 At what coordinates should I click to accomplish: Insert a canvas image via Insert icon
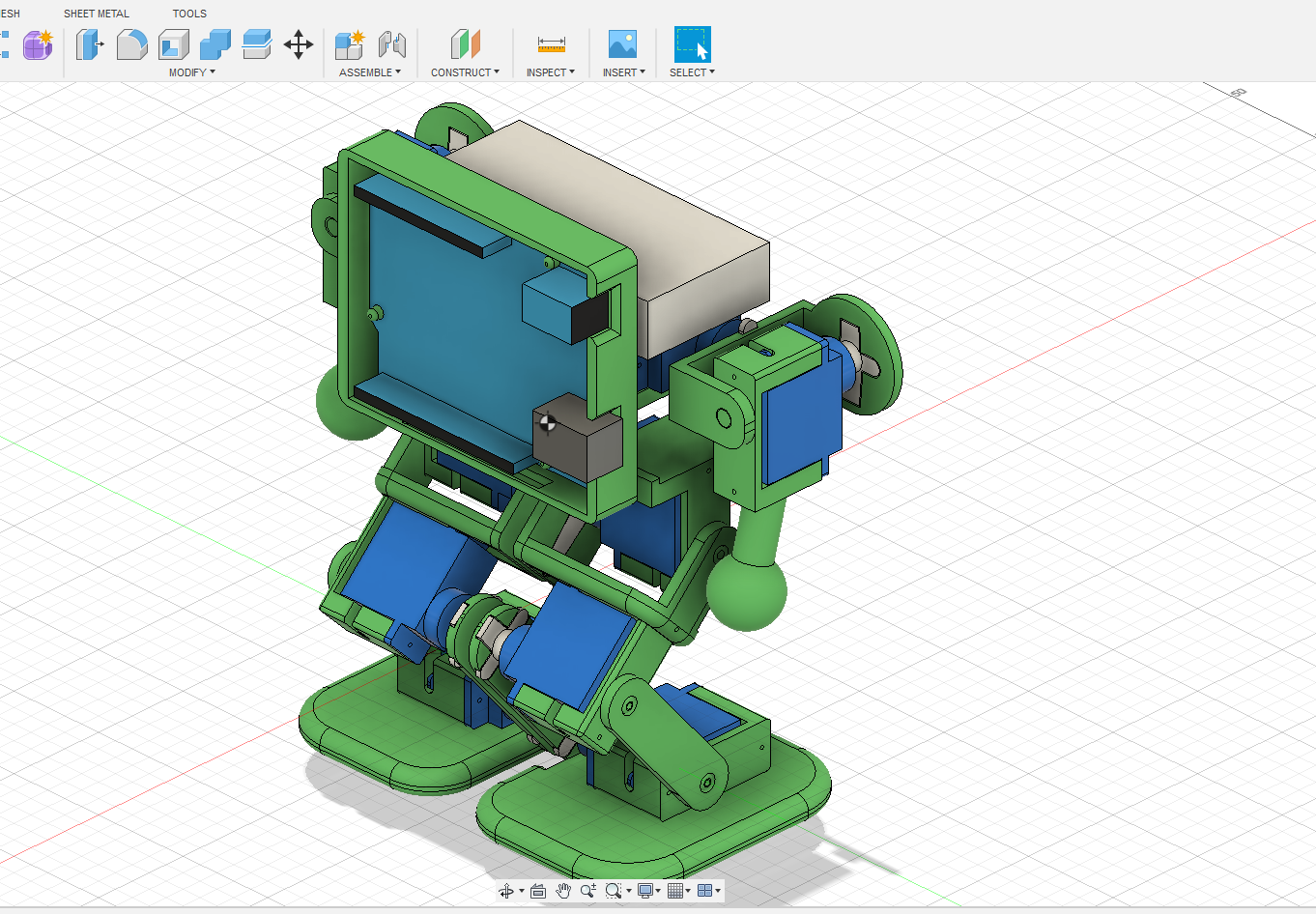[x=622, y=44]
